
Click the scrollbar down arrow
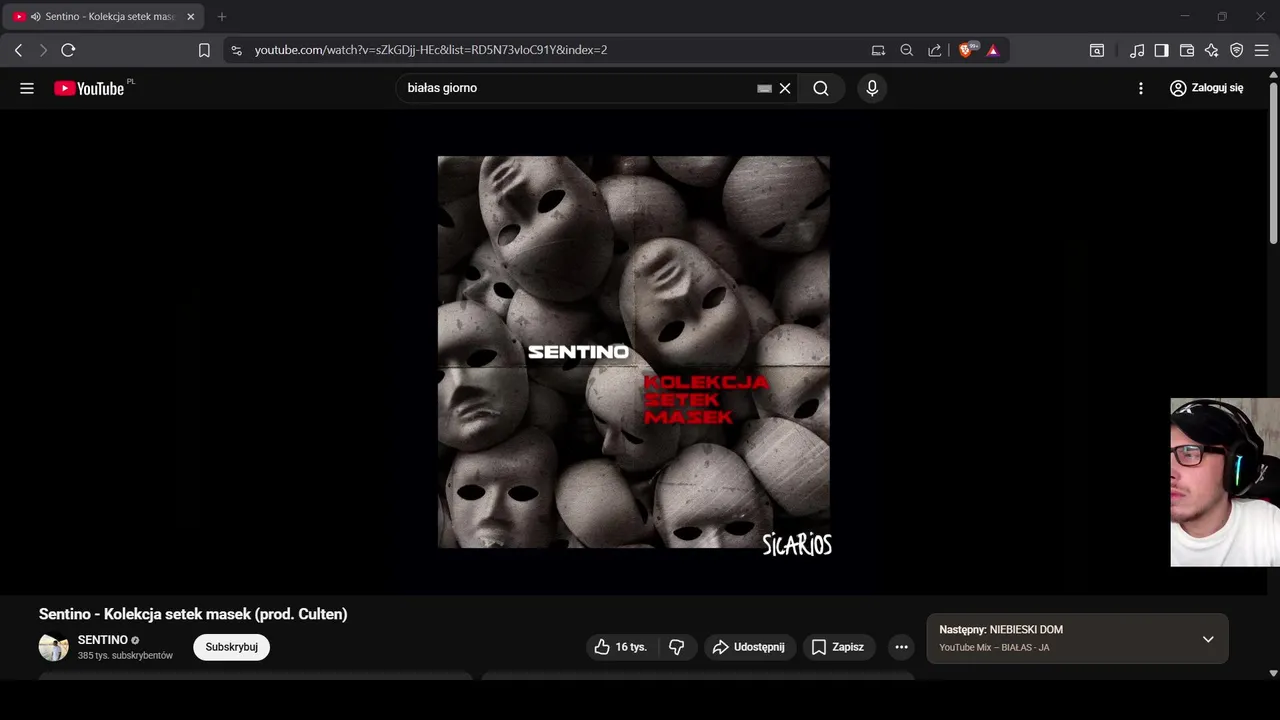pos(1273,673)
